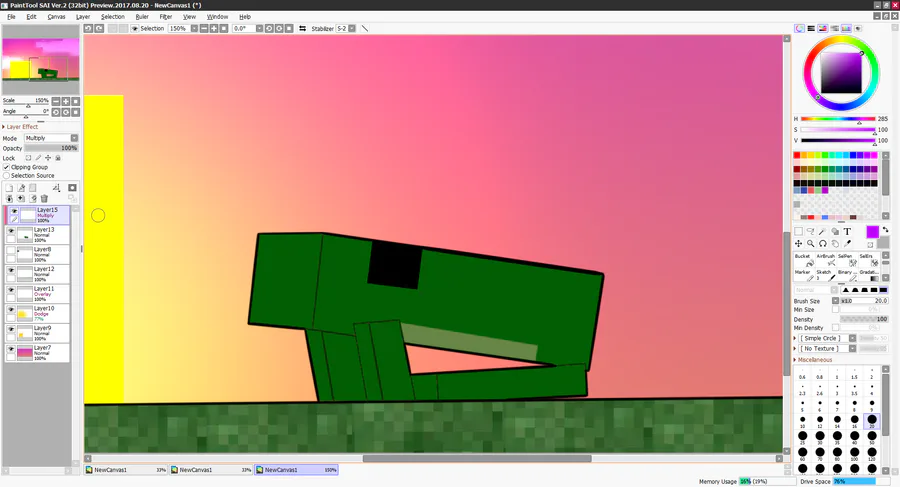The image size is (900, 487).
Task: Adjust the Hue slider
Action: point(838,119)
